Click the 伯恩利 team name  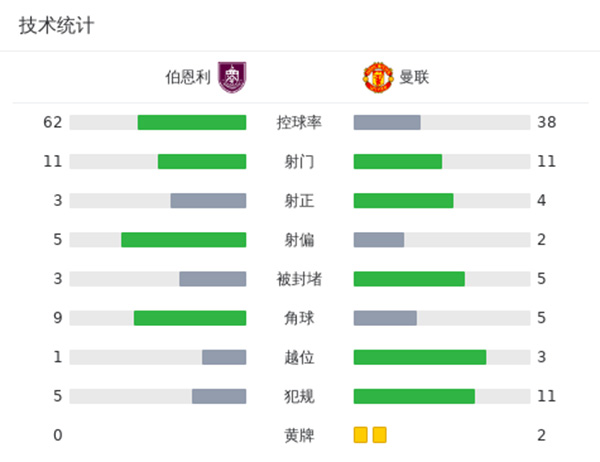188,77
